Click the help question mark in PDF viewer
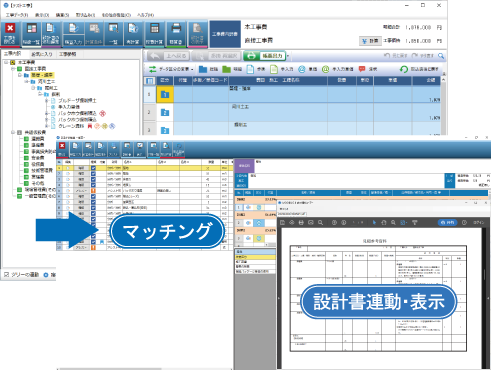The image size is (491, 370). pyautogui.click(x=464, y=222)
